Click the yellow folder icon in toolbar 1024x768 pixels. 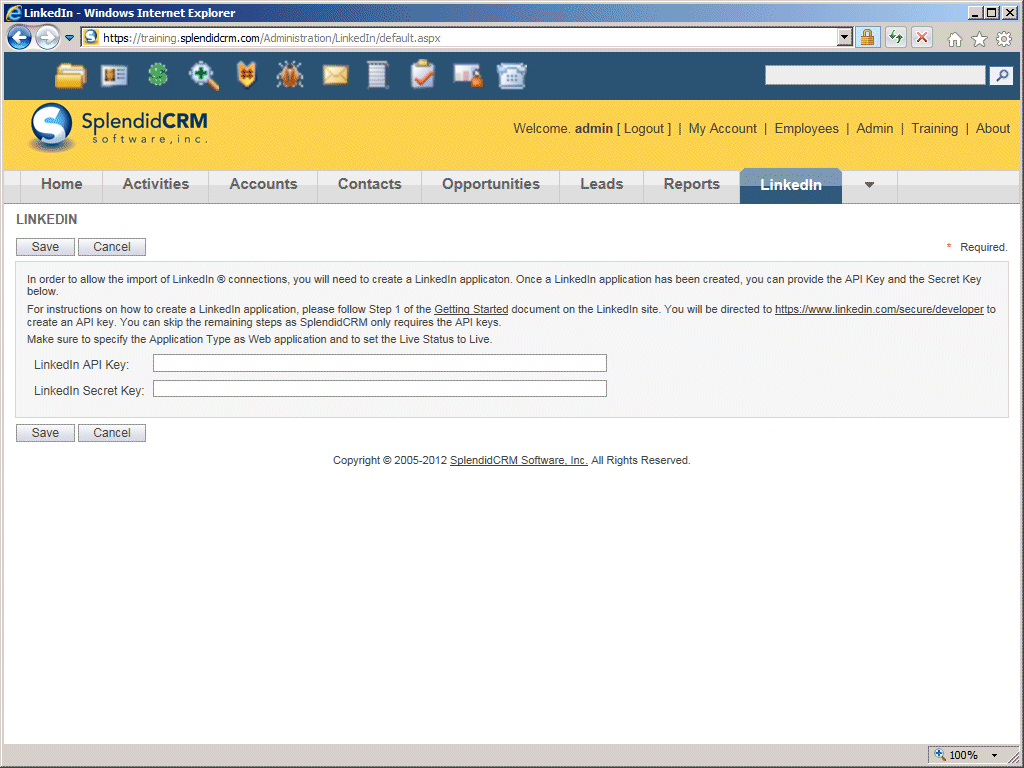70,75
